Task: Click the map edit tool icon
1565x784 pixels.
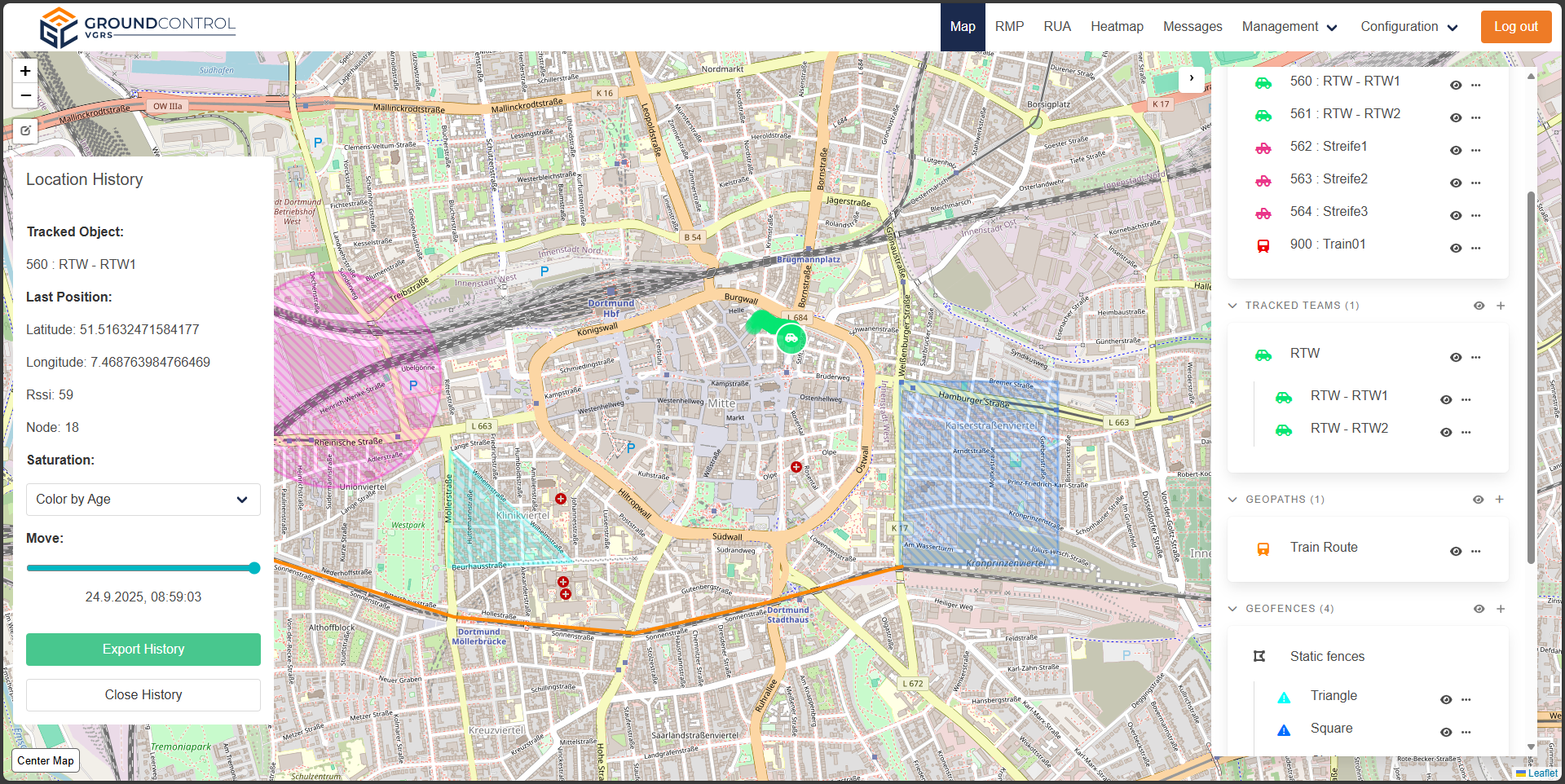Action: (25, 130)
